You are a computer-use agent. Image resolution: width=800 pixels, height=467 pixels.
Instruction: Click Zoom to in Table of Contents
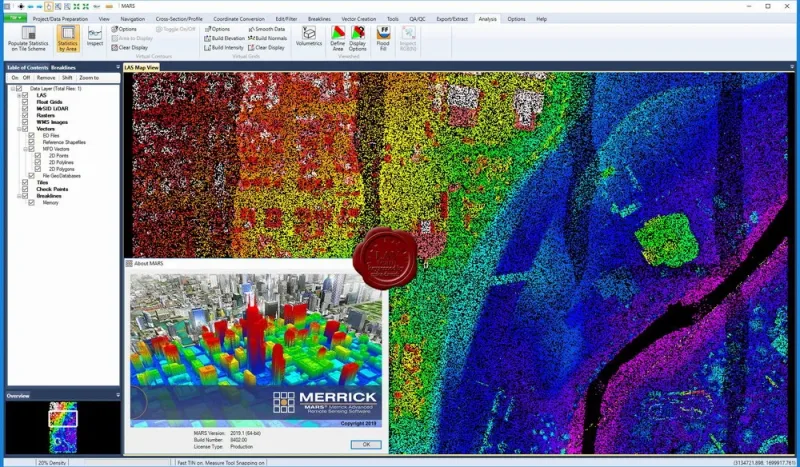[x=89, y=78]
